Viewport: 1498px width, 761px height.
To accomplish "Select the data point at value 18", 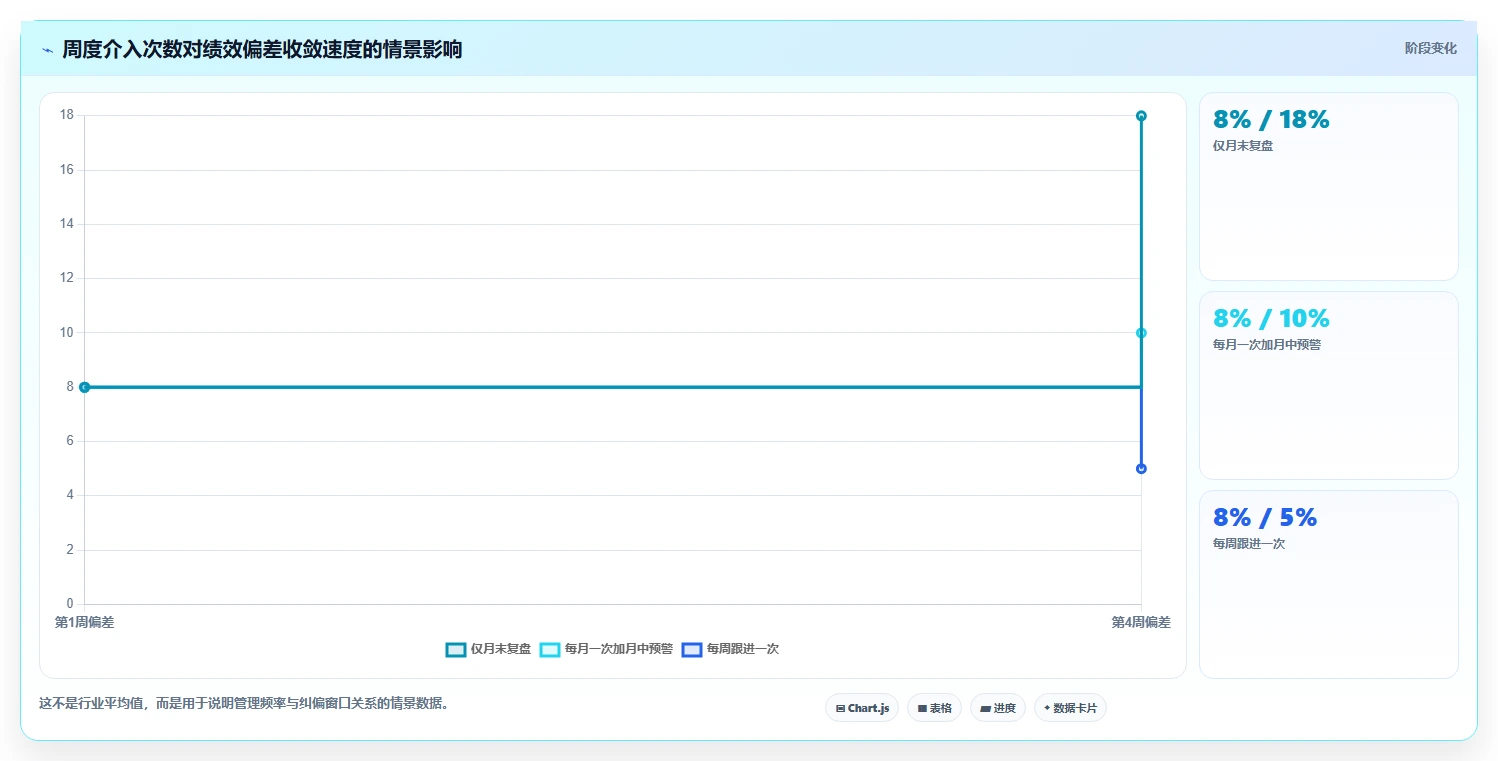I will [1141, 116].
